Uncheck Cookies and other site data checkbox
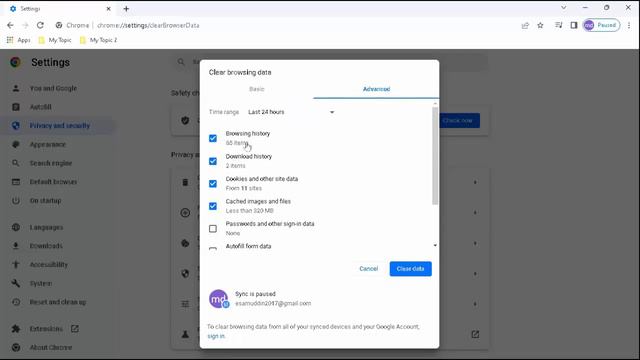 click(213, 184)
